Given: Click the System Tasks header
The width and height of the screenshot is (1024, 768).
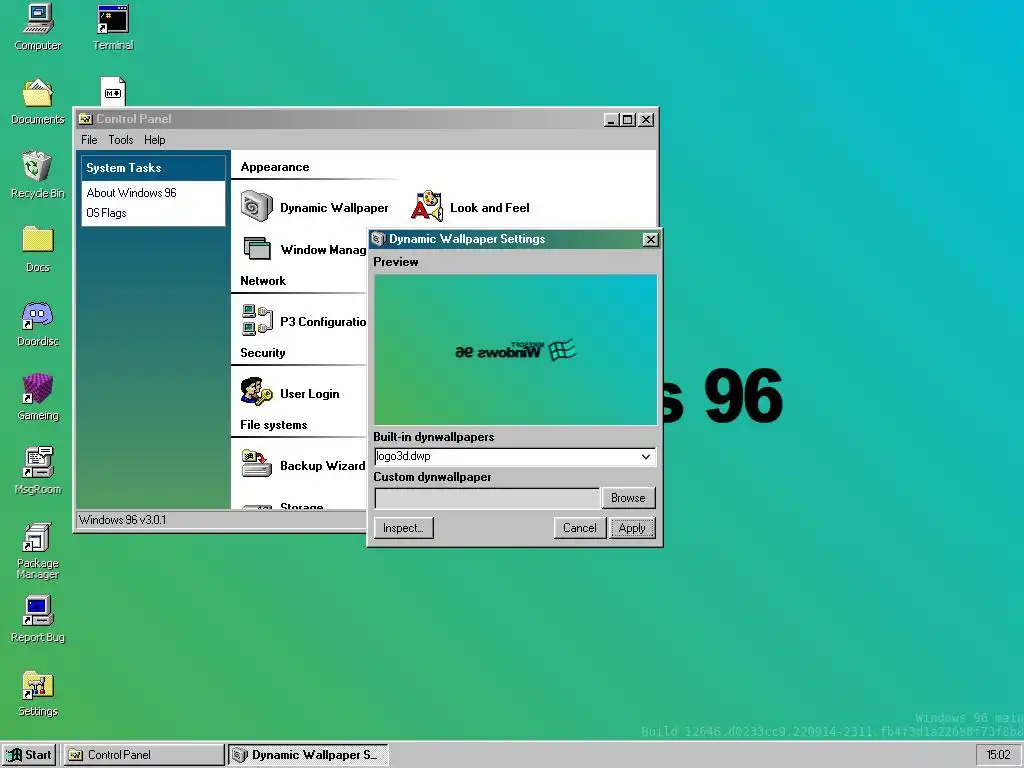Looking at the screenshot, I should 153,168.
